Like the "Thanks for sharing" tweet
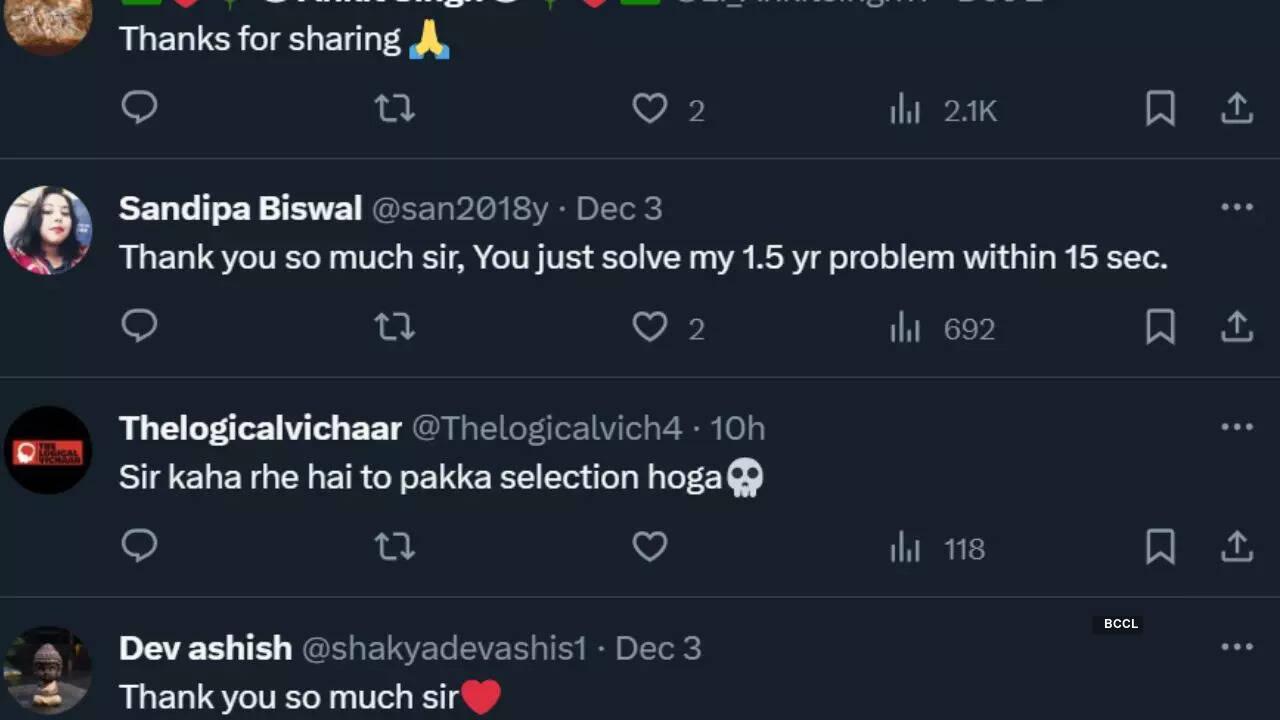 click(650, 108)
